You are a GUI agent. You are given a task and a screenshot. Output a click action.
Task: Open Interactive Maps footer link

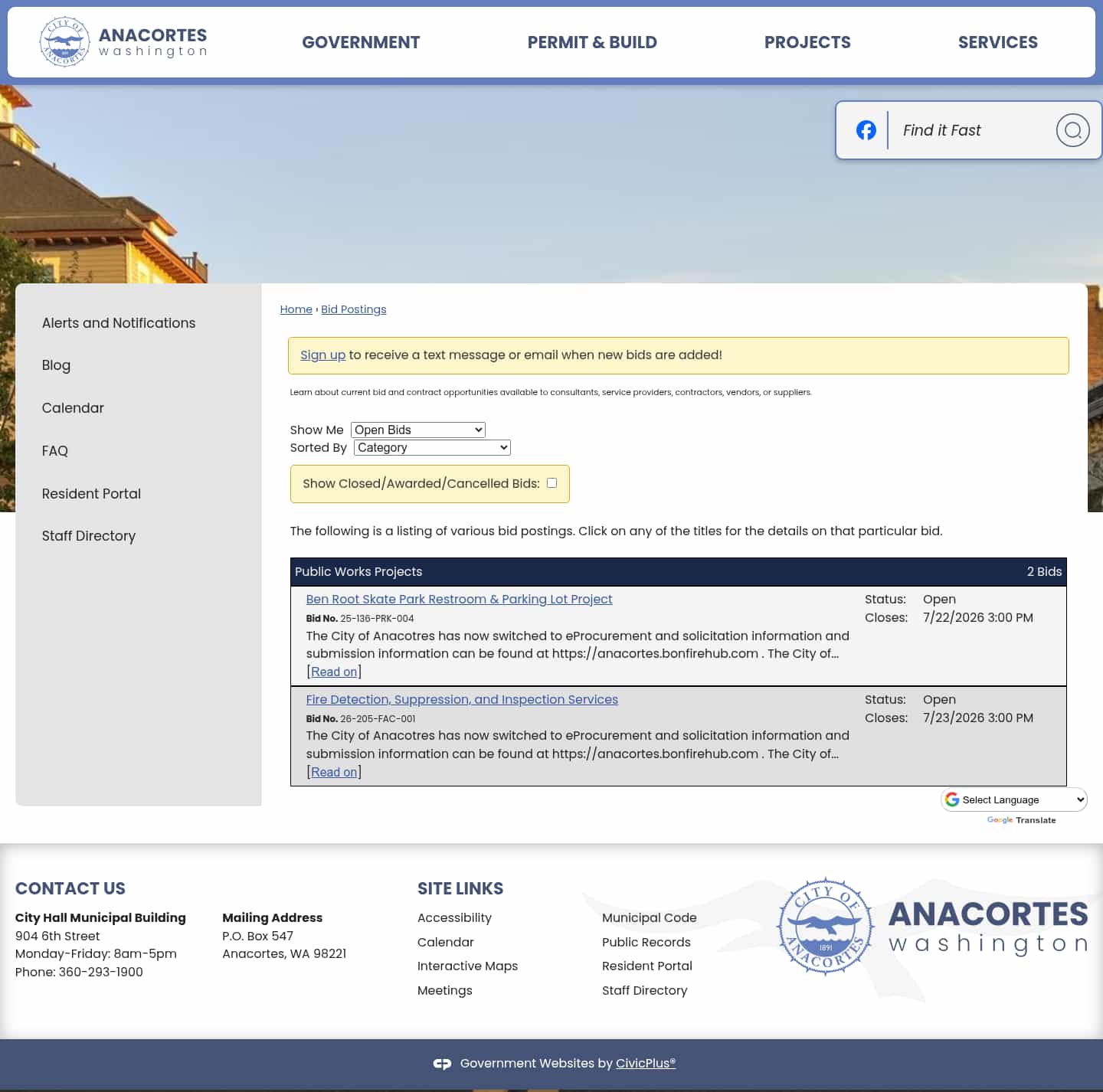[467, 966]
